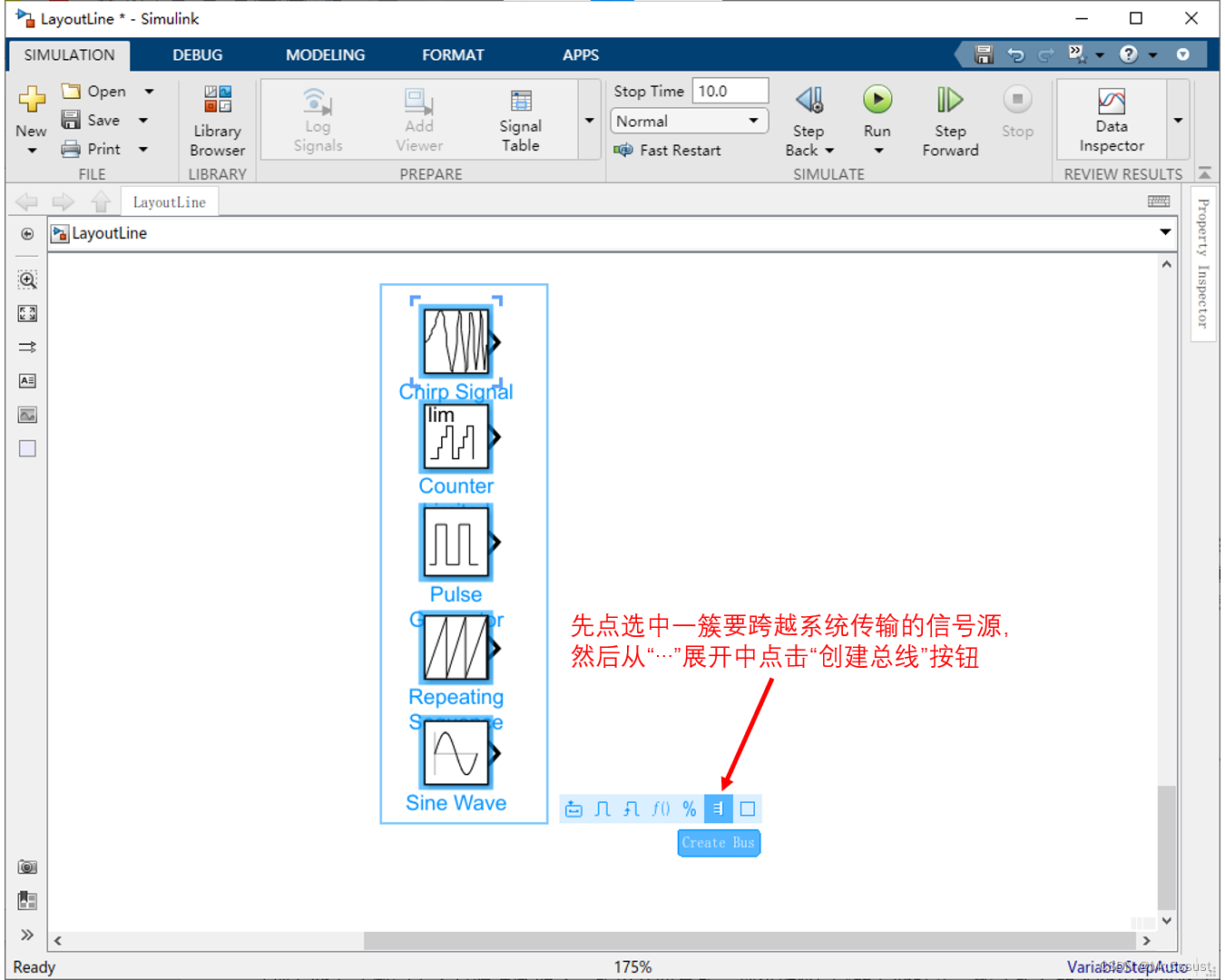Edit the Stop Time field value
The height and width of the screenshot is (980, 1225).
(x=730, y=90)
